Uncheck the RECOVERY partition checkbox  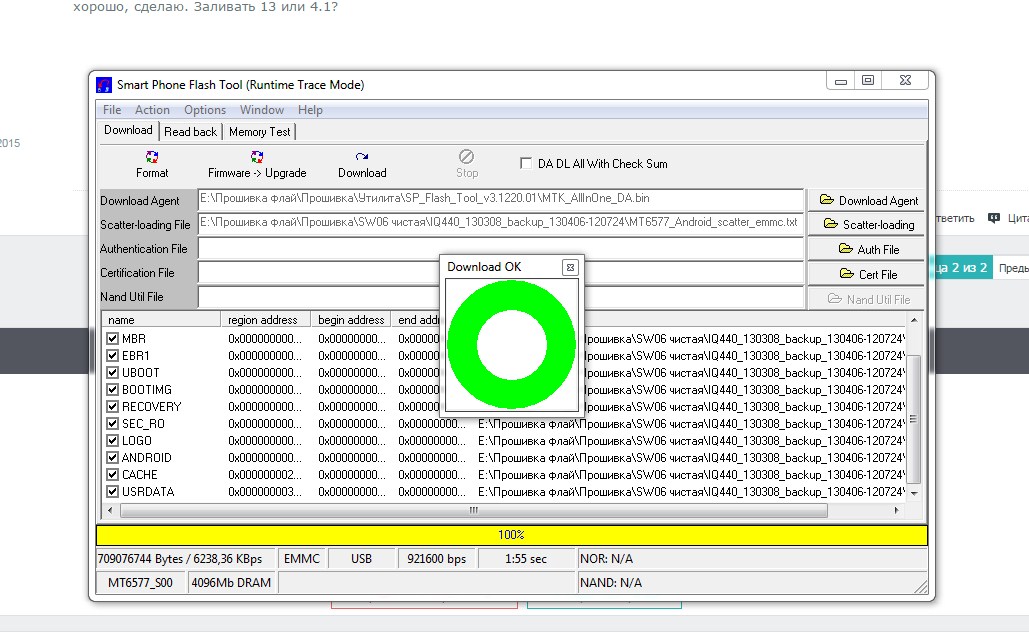click(113, 407)
